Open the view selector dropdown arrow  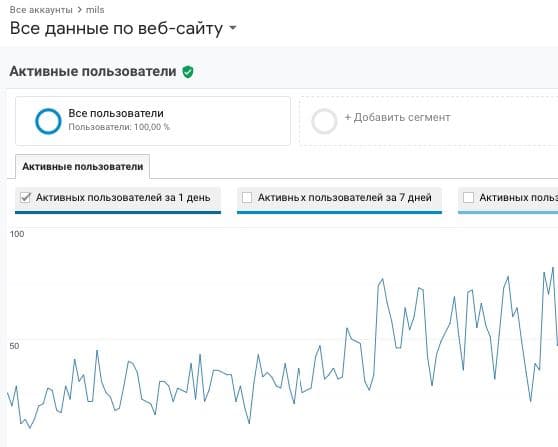[233, 28]
